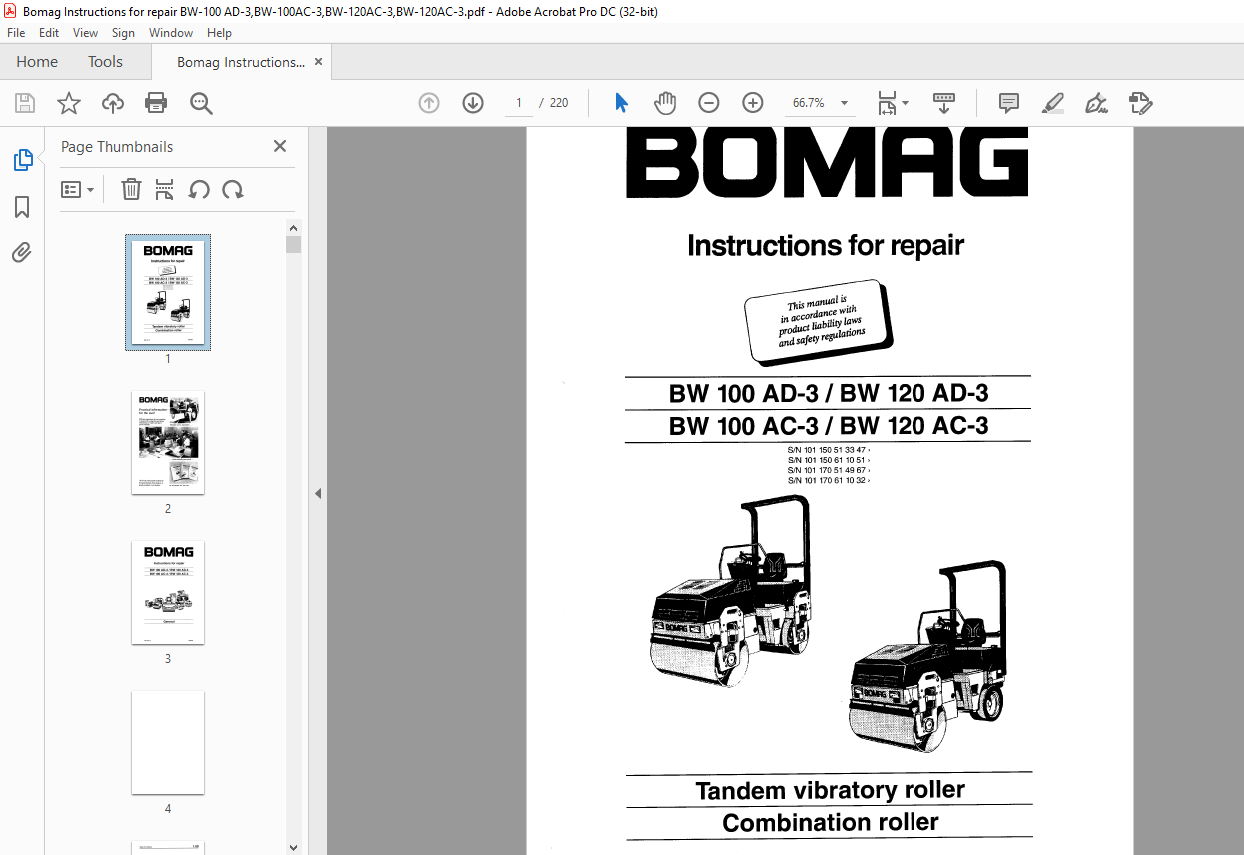Click 'Tandem vibratory roller' text
This screenshot has width=1244, height=855.
coord(830,791)
